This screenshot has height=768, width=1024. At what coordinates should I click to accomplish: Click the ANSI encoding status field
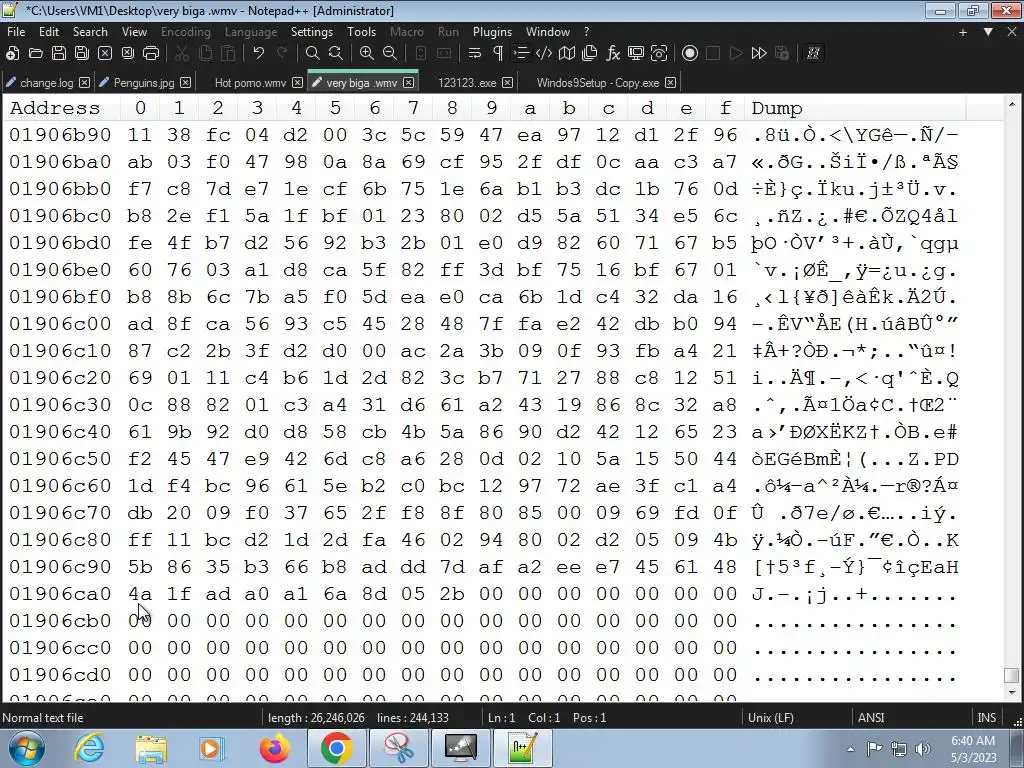[x=871, y=718]
